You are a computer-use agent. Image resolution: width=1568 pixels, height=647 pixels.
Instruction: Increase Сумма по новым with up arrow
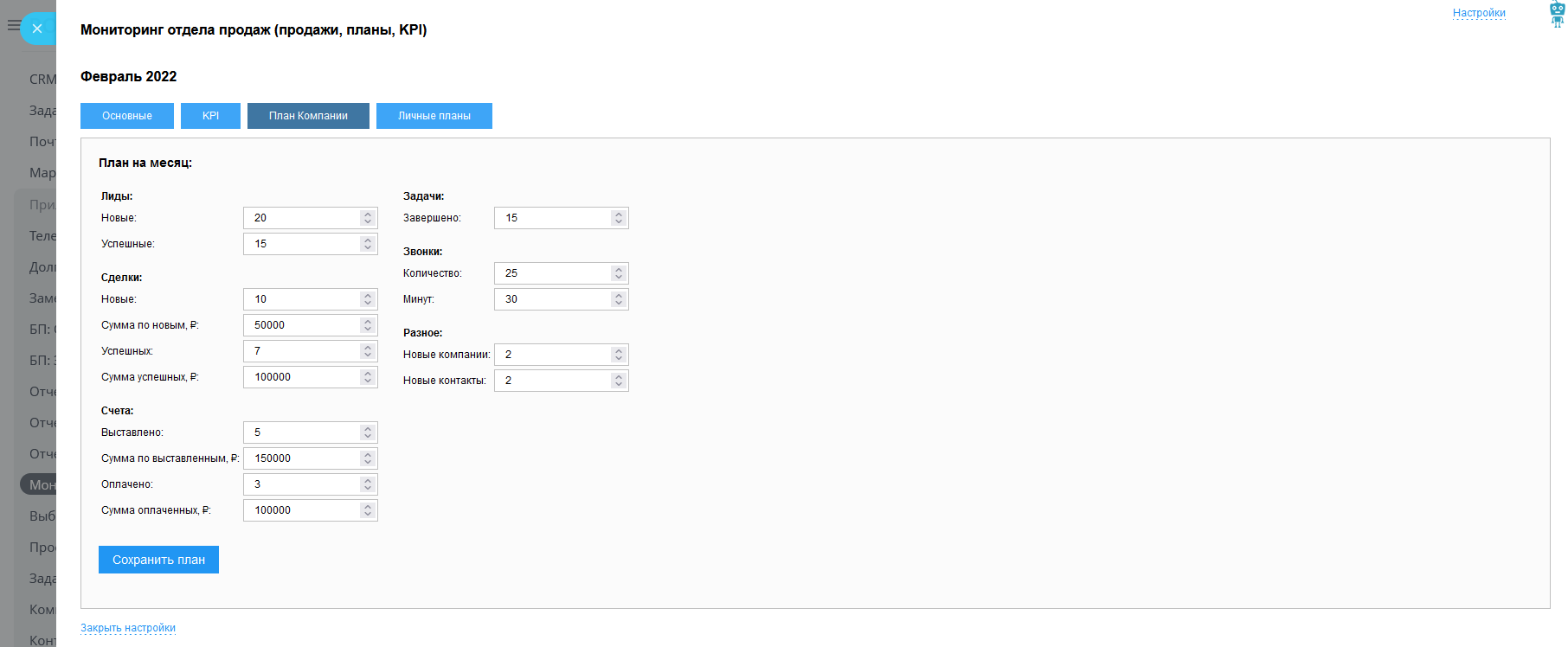pyautogui.click(x=368, y=321)
